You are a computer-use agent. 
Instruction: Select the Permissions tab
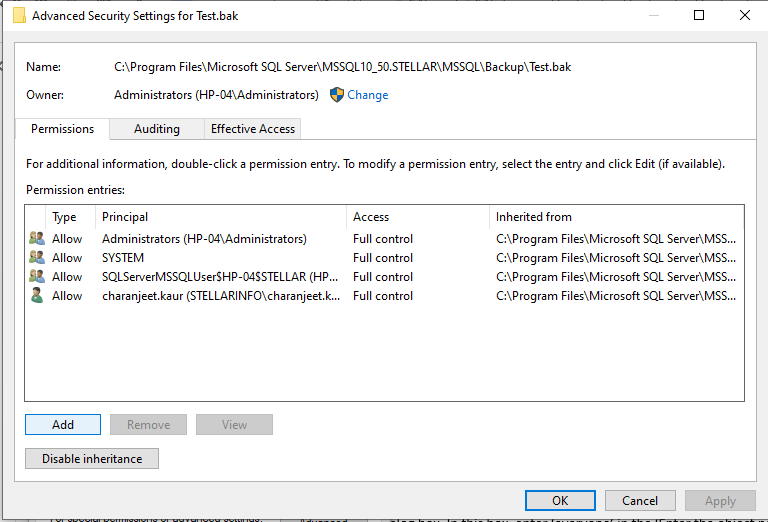[x=62, y=129]
